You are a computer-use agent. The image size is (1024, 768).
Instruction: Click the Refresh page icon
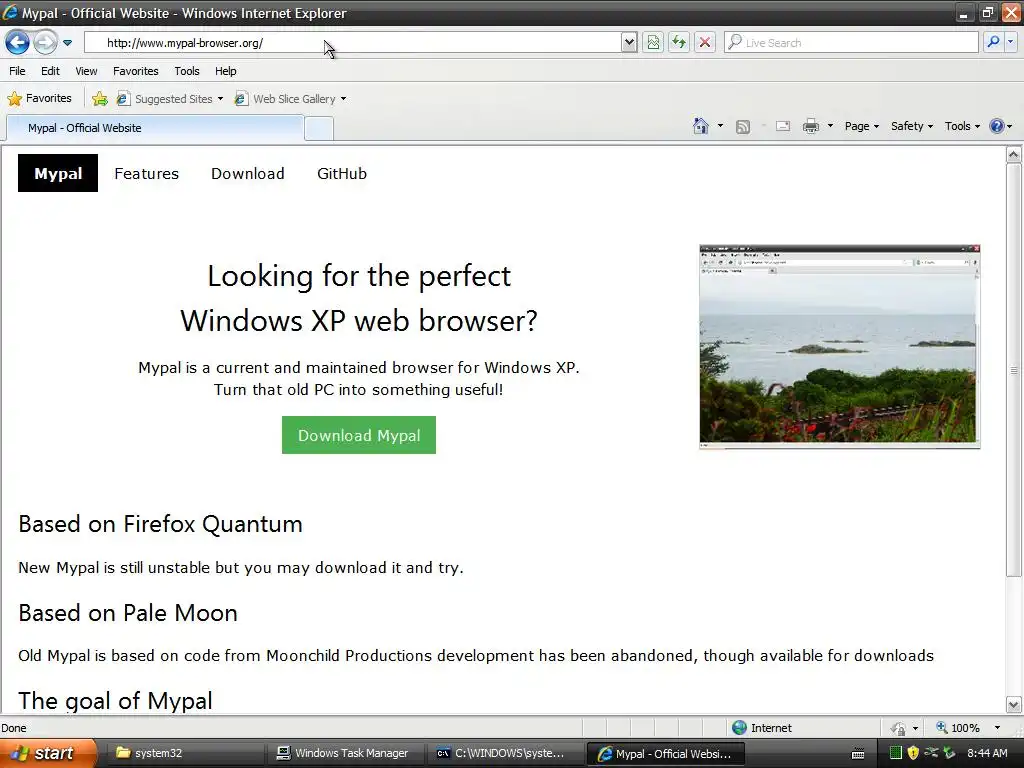(679, 42)
